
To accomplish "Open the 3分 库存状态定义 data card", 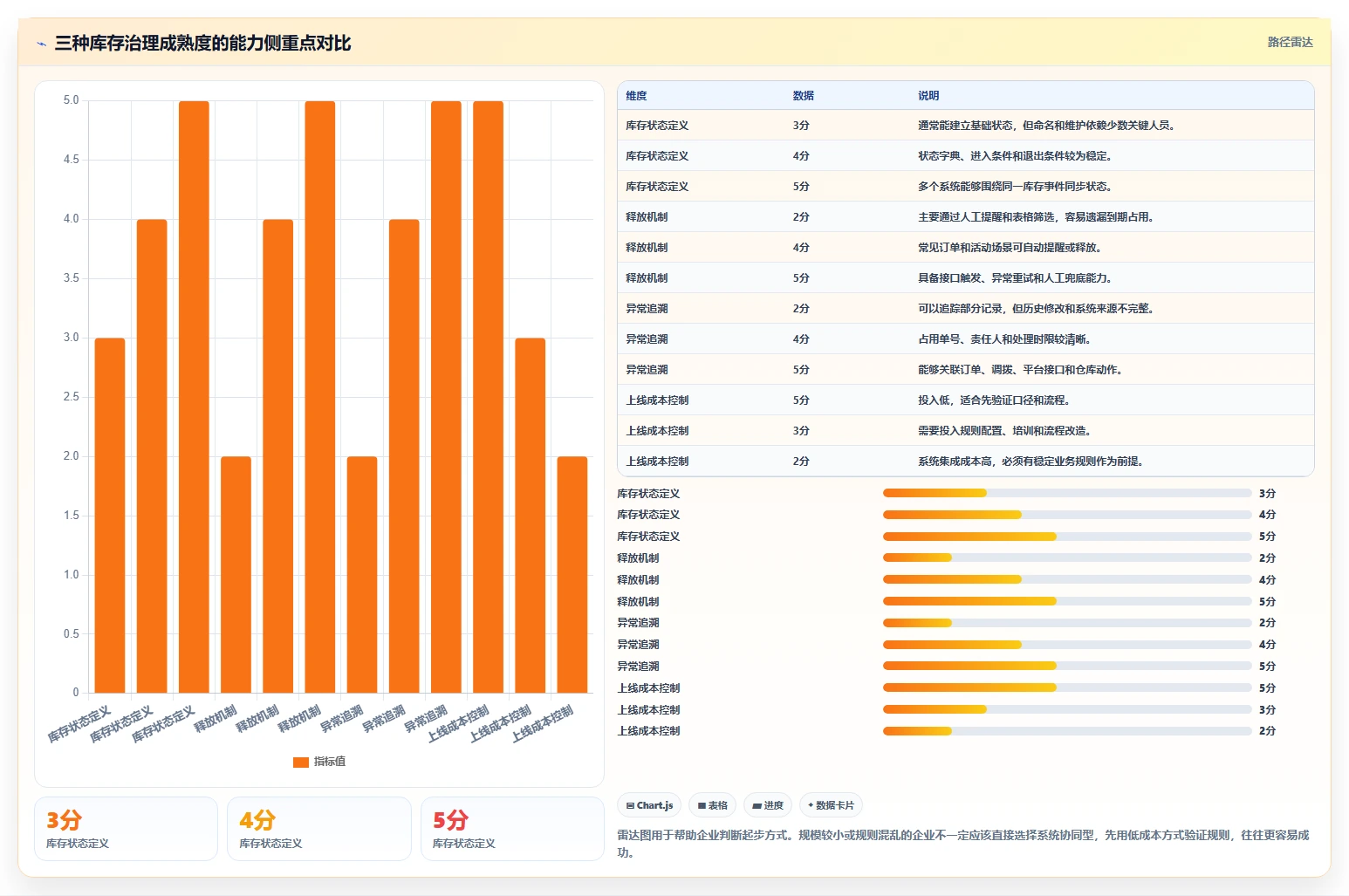I will point(126,829).
